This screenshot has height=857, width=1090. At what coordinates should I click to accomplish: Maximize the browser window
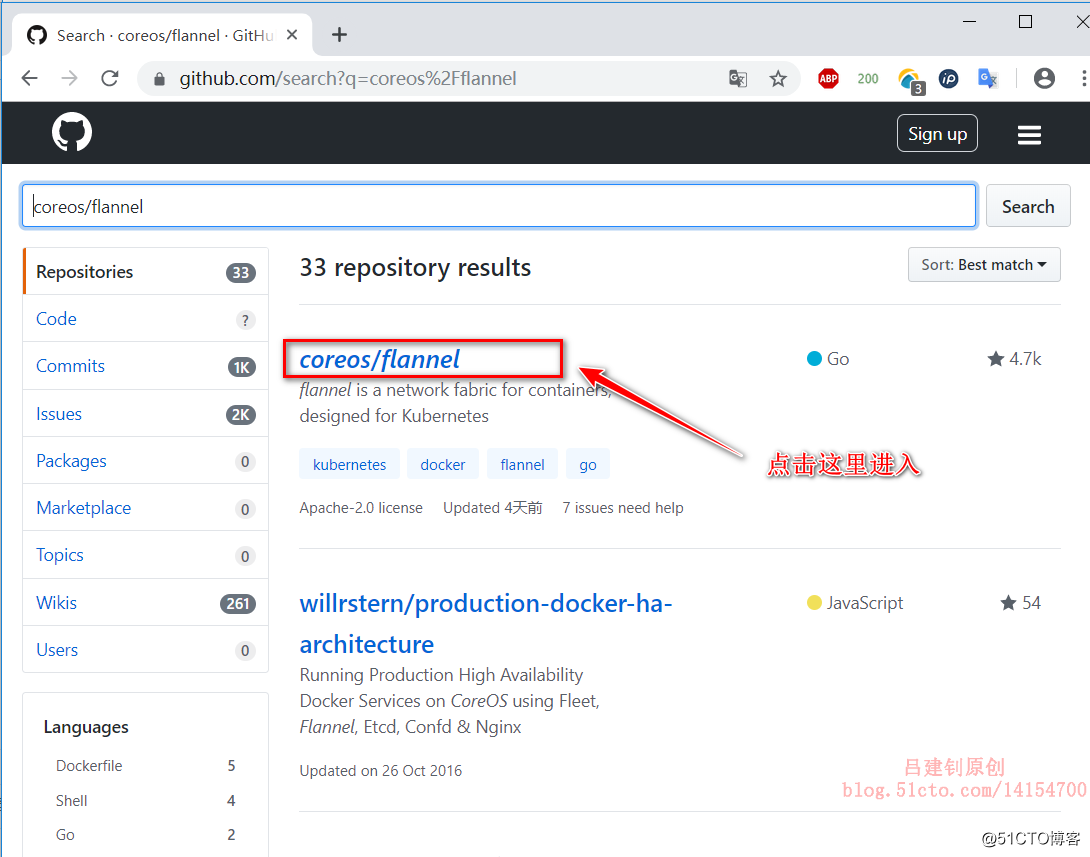pos(1025,22)
